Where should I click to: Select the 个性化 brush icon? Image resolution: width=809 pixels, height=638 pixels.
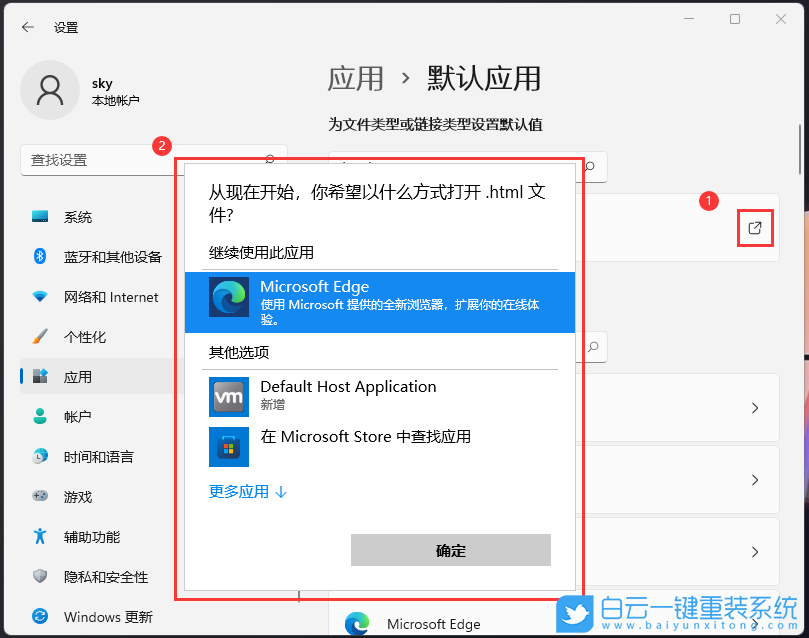pos(40,336)
